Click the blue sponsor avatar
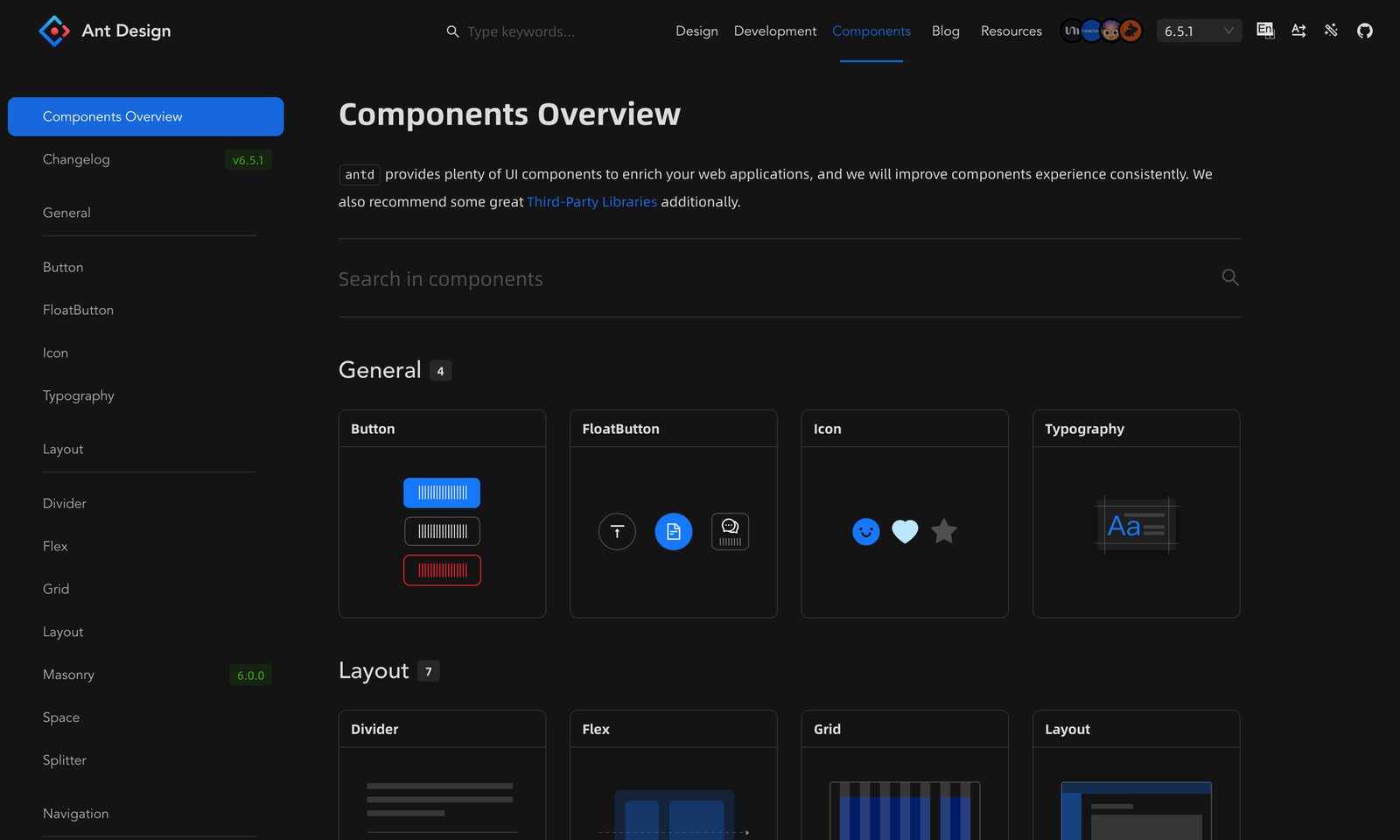 click(x=1091, y=31)
